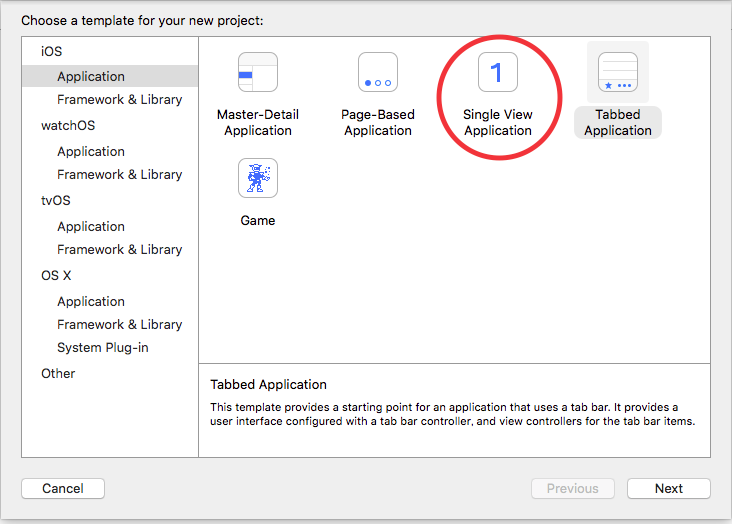The width and height of the screenshot is (732, 524).
Task: Select the Master-Detail Application template icon
Action: pyautogui.click(x=258, y=72)
